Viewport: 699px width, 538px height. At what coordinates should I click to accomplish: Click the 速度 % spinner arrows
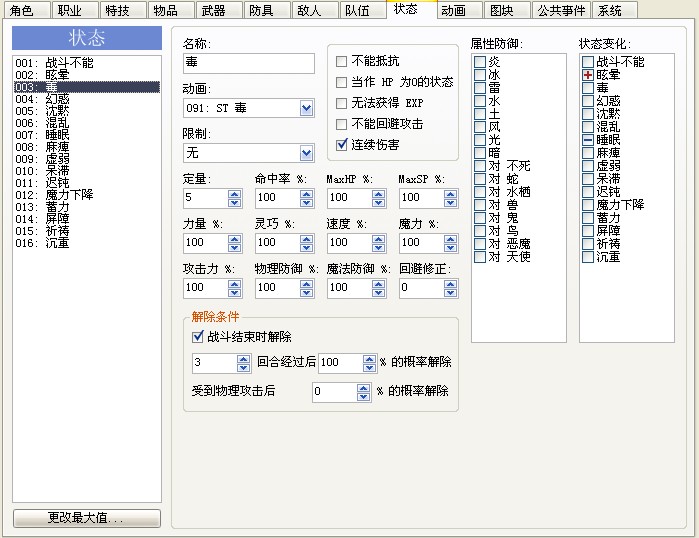(x=378, y=243)
